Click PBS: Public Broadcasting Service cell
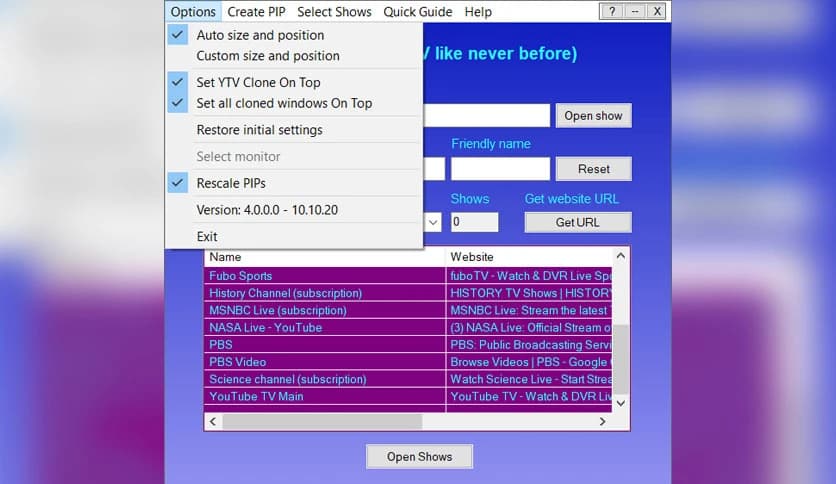The image size is (836, 484). pos(529,344)
